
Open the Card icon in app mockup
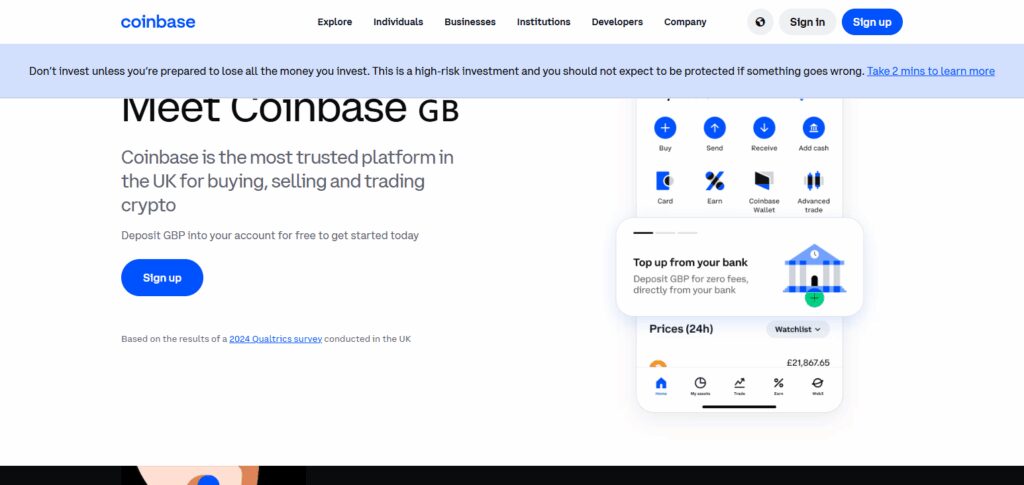click(x=665, y=181)
